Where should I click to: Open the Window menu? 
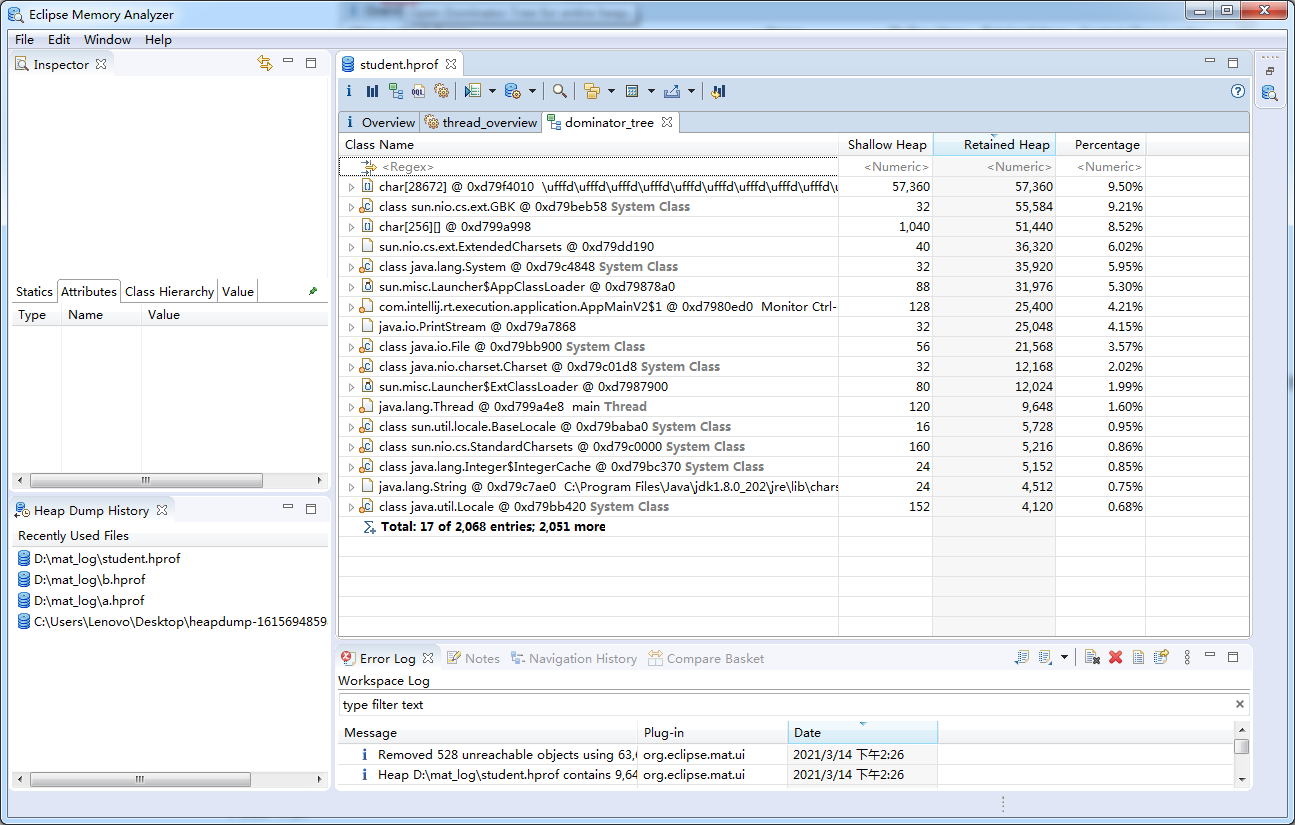coord(107,40)
